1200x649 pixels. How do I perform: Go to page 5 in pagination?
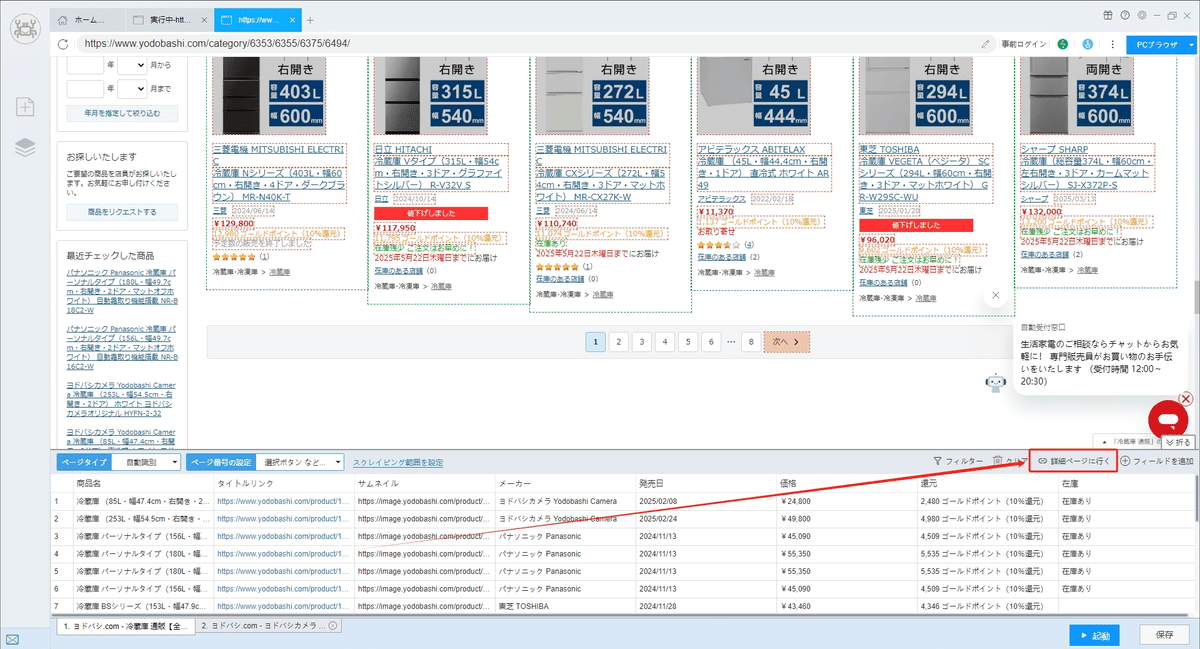688,342
